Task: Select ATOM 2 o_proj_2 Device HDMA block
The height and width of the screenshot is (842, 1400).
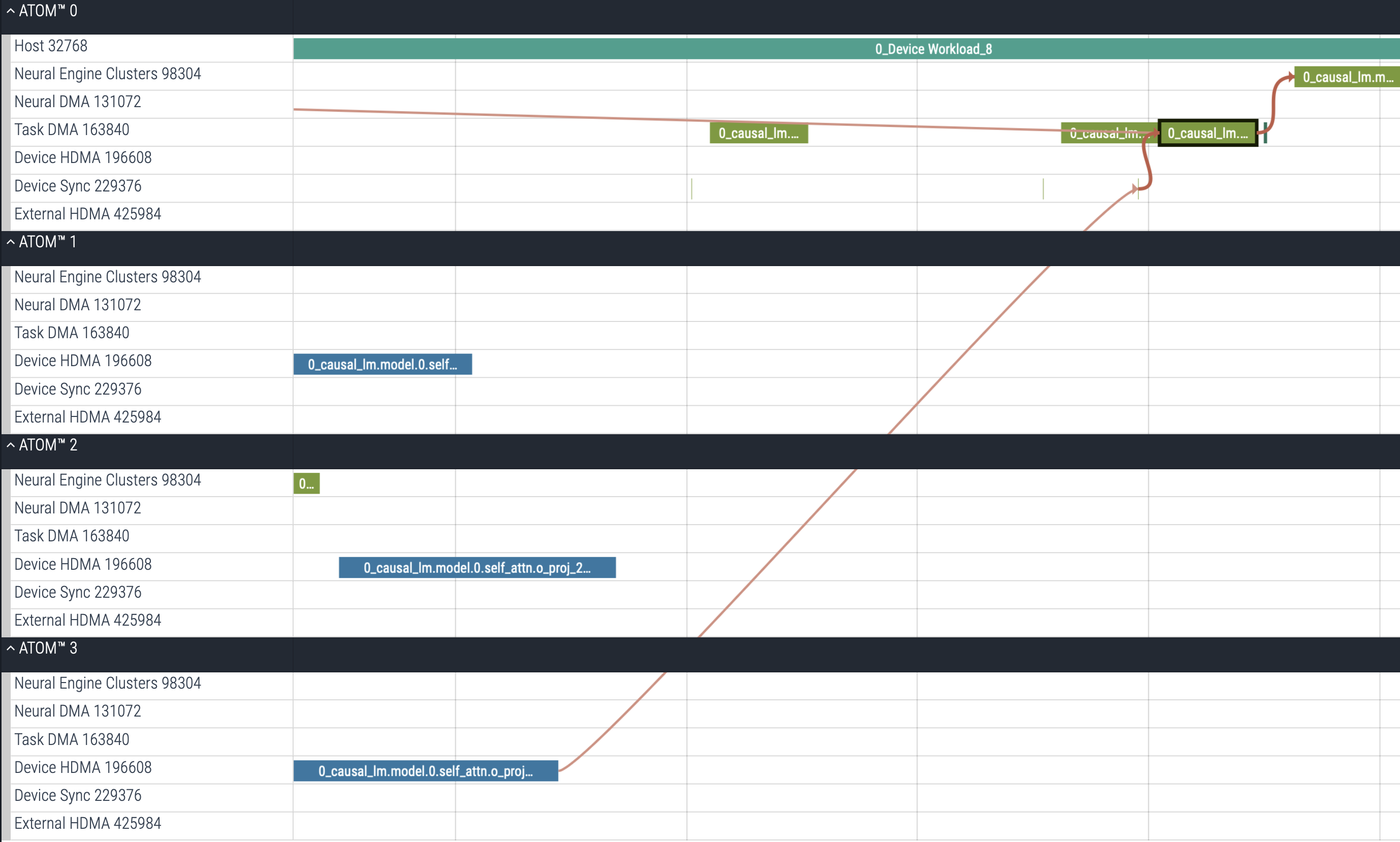Action: pyautogui.click(x=476, y=567)
